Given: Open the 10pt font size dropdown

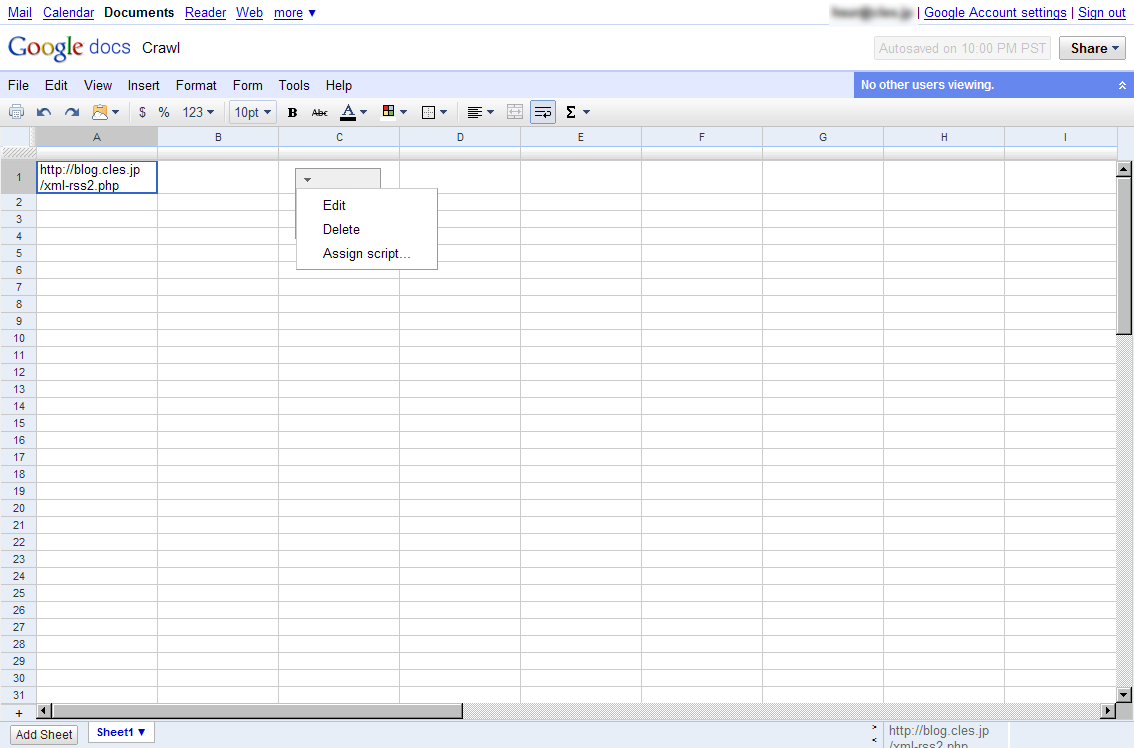Looking at the screenshot, I should click(253, 112).
